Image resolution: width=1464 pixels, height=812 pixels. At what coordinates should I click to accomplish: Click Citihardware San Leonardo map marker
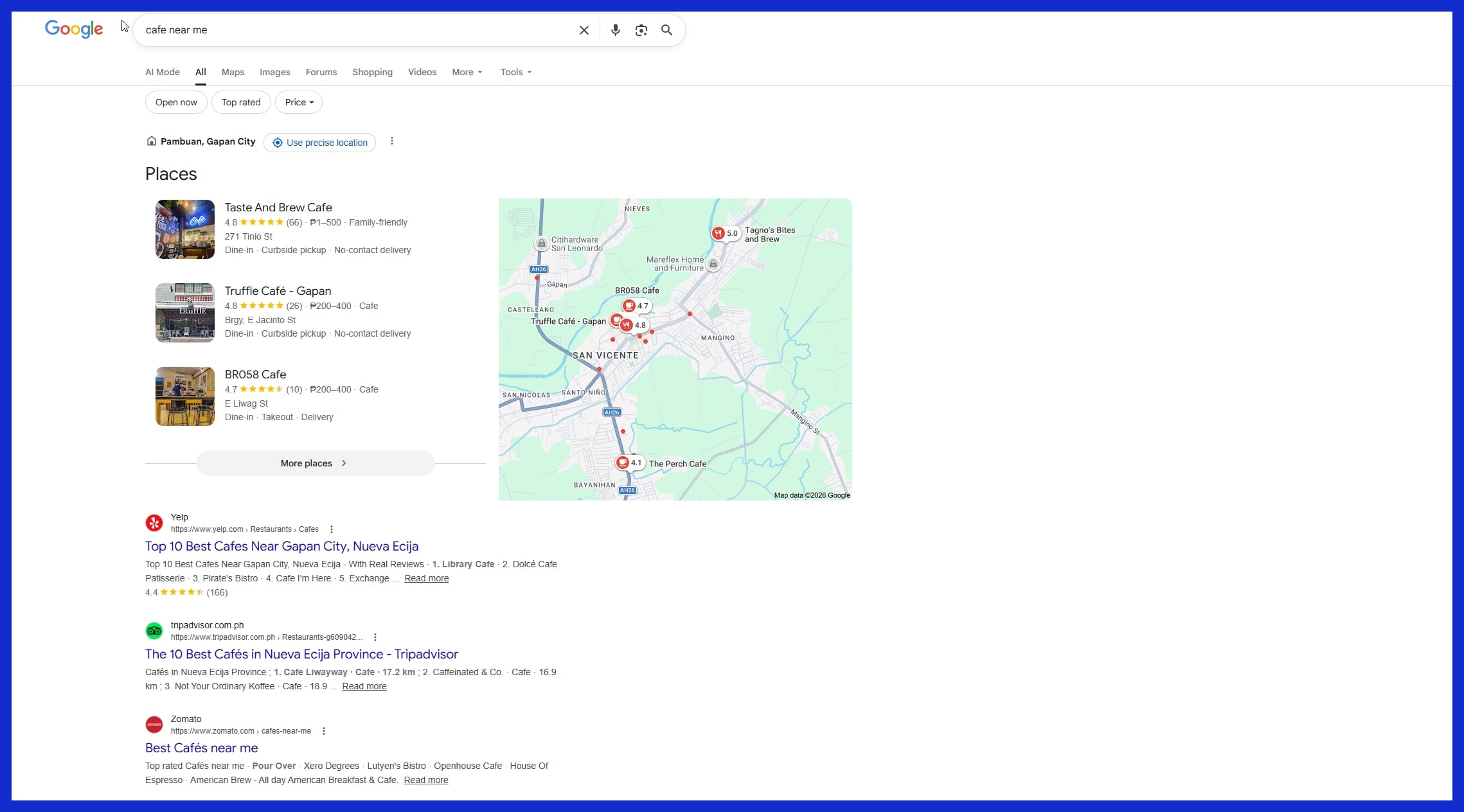[x=542, y=243]
